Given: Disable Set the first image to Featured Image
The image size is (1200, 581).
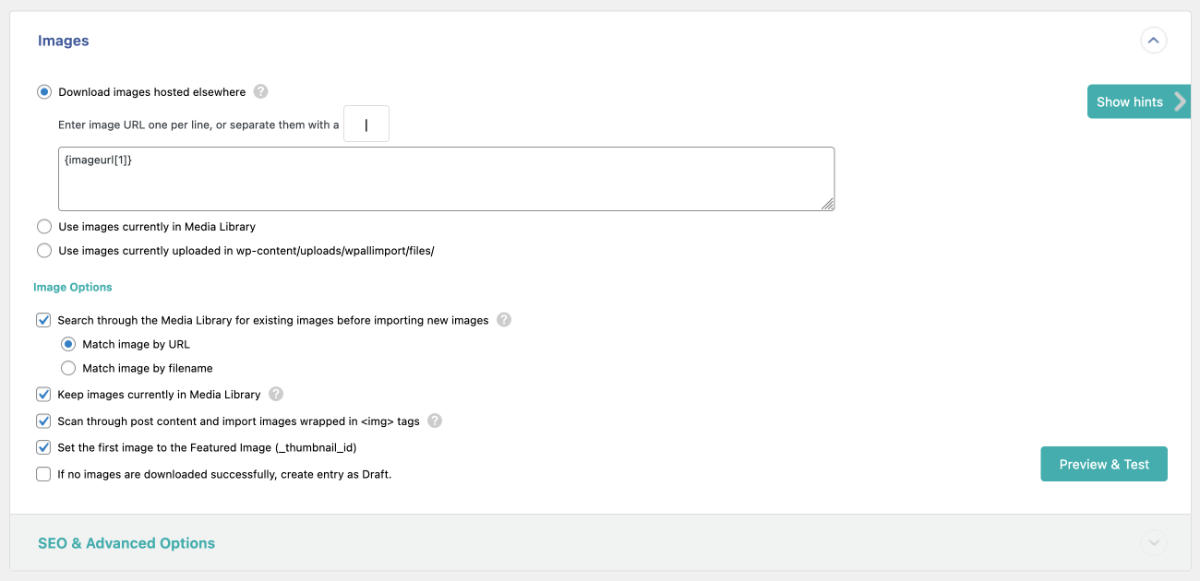Looking at the screenshot, I should pos(43,448).
